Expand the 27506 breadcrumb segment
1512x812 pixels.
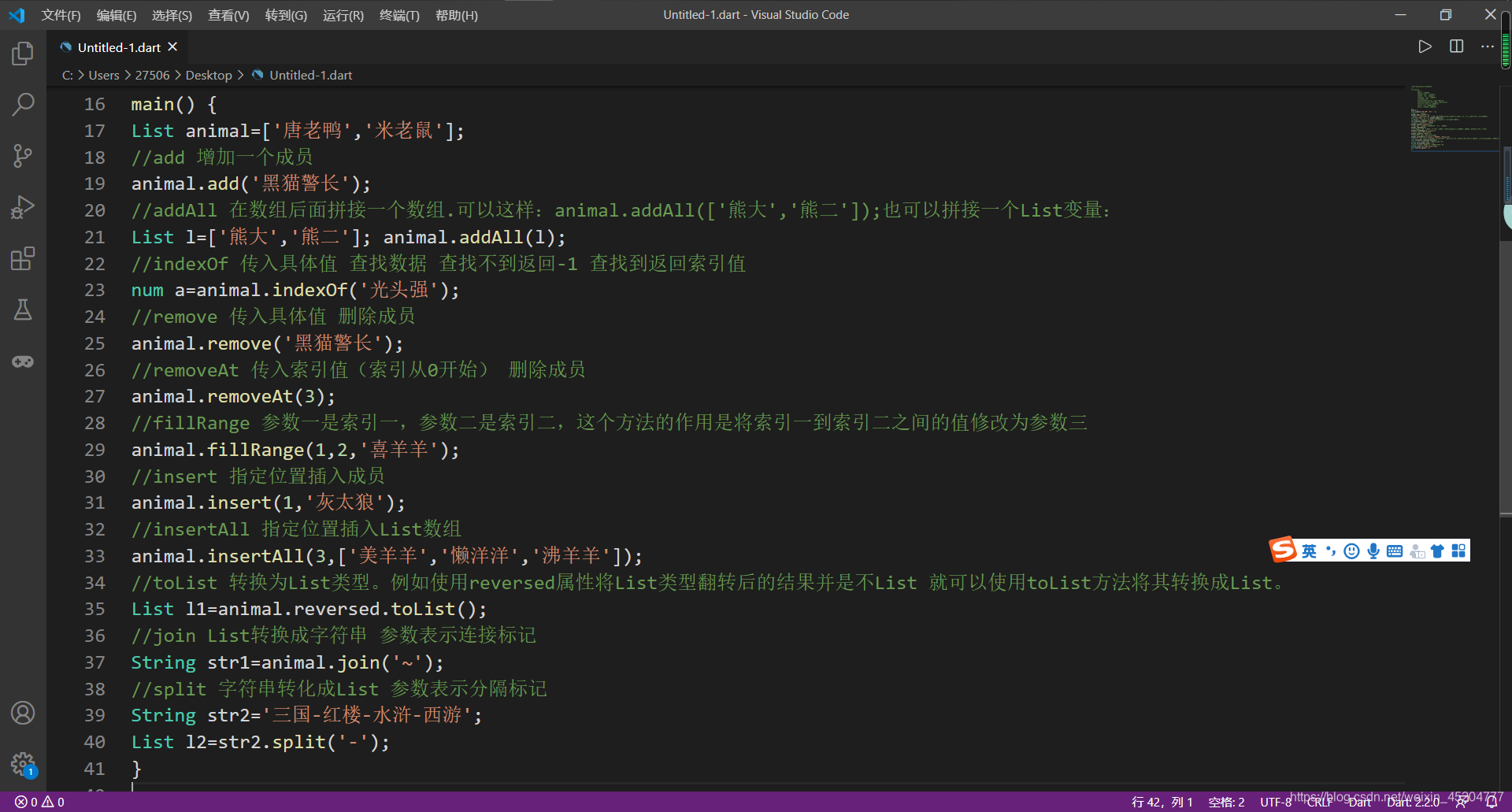pos(152,75)
